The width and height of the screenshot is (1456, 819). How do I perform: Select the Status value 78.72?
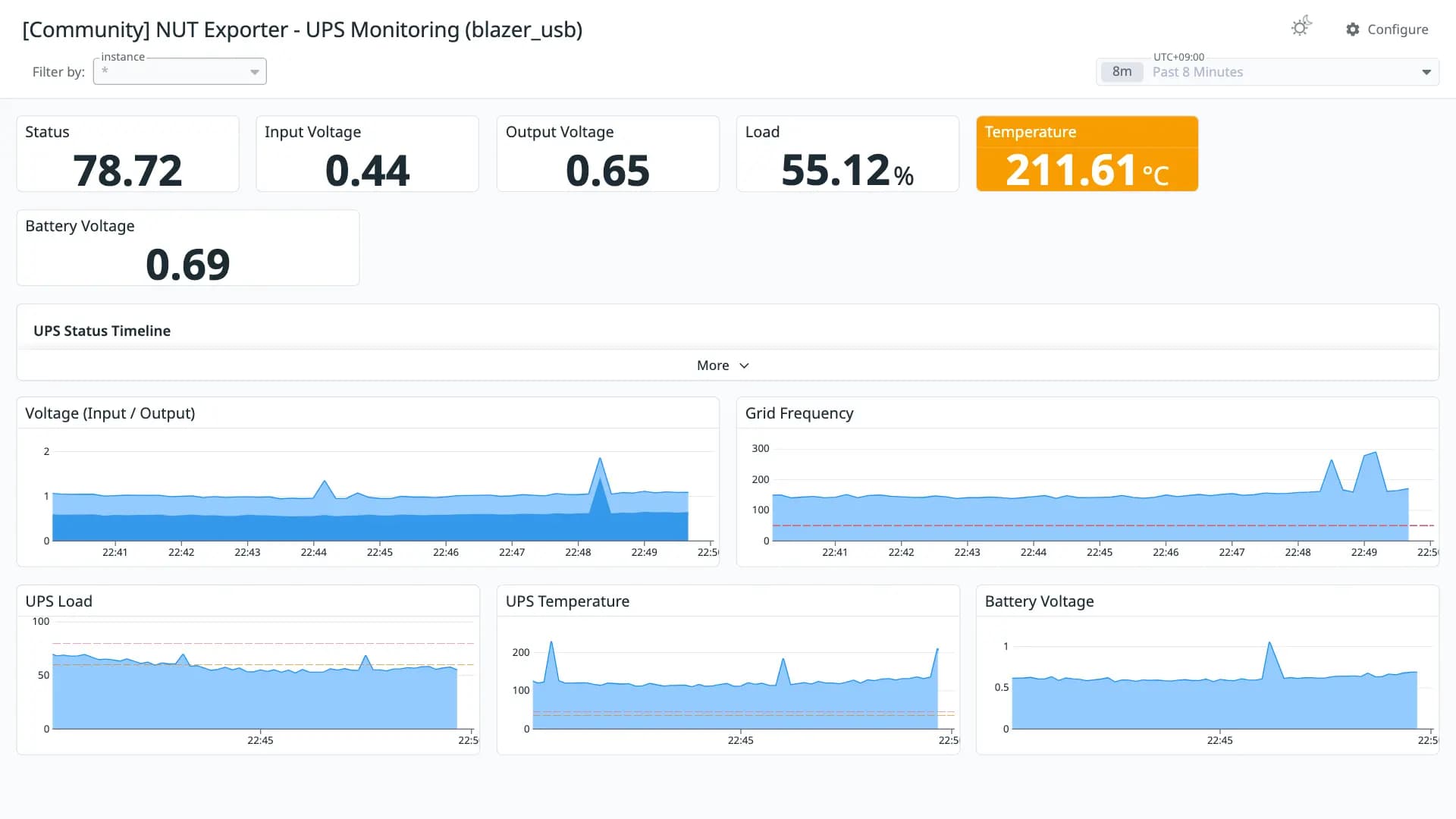click(127, 170)
